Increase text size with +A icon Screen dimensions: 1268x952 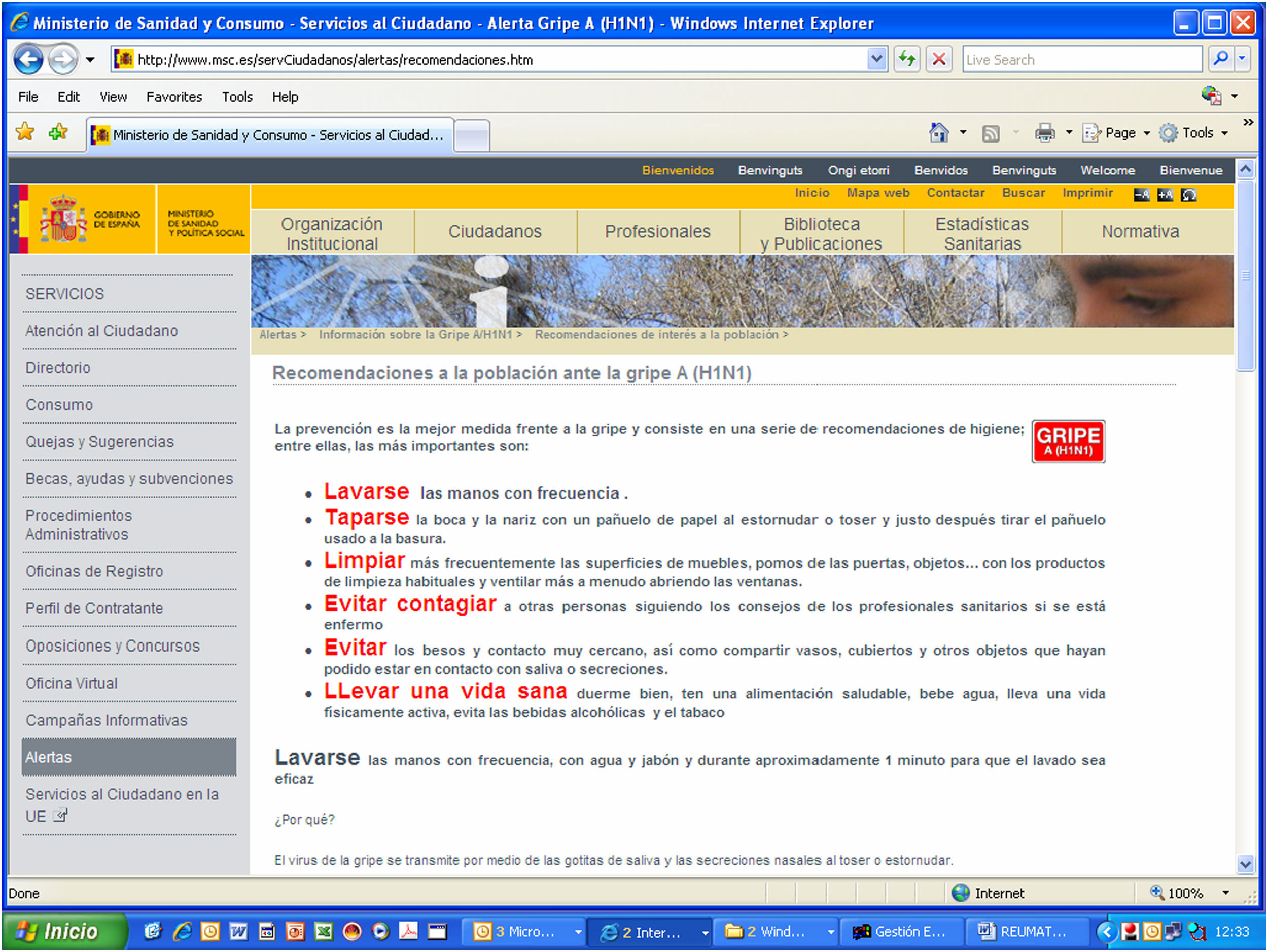[1165, 195]
